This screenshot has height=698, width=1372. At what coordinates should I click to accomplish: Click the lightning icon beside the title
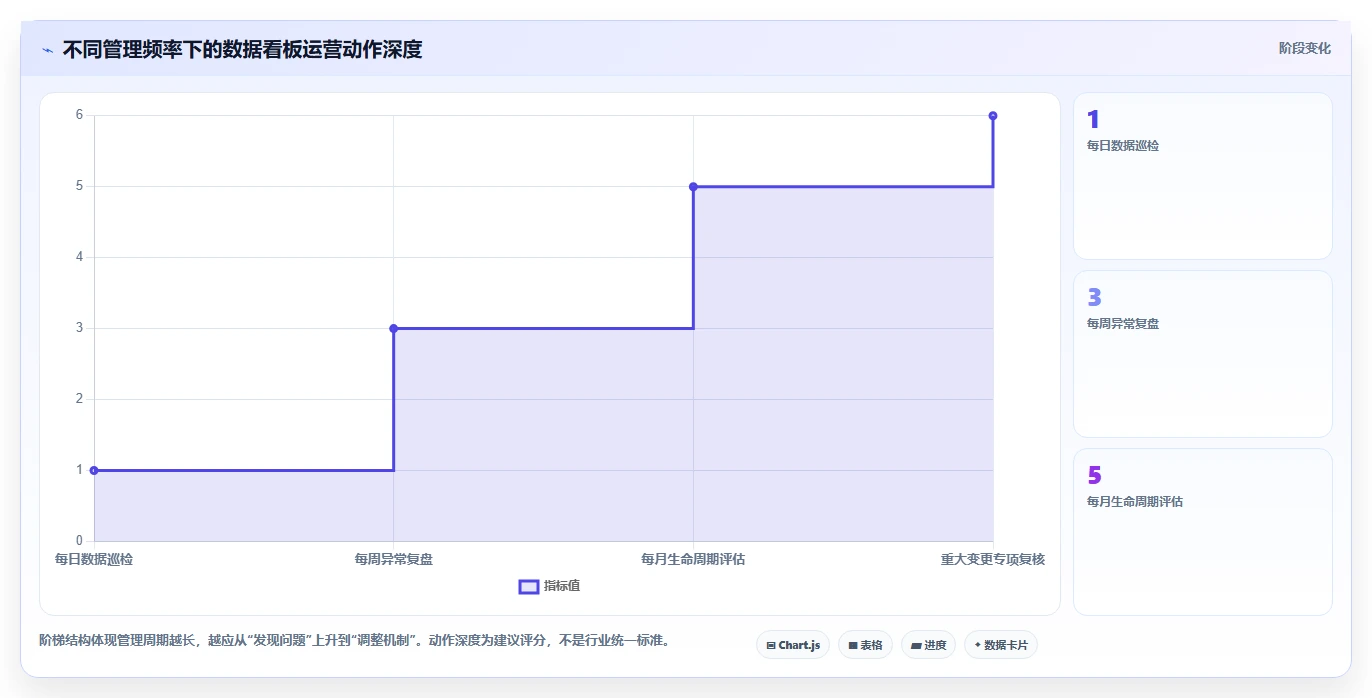[48, 50]
